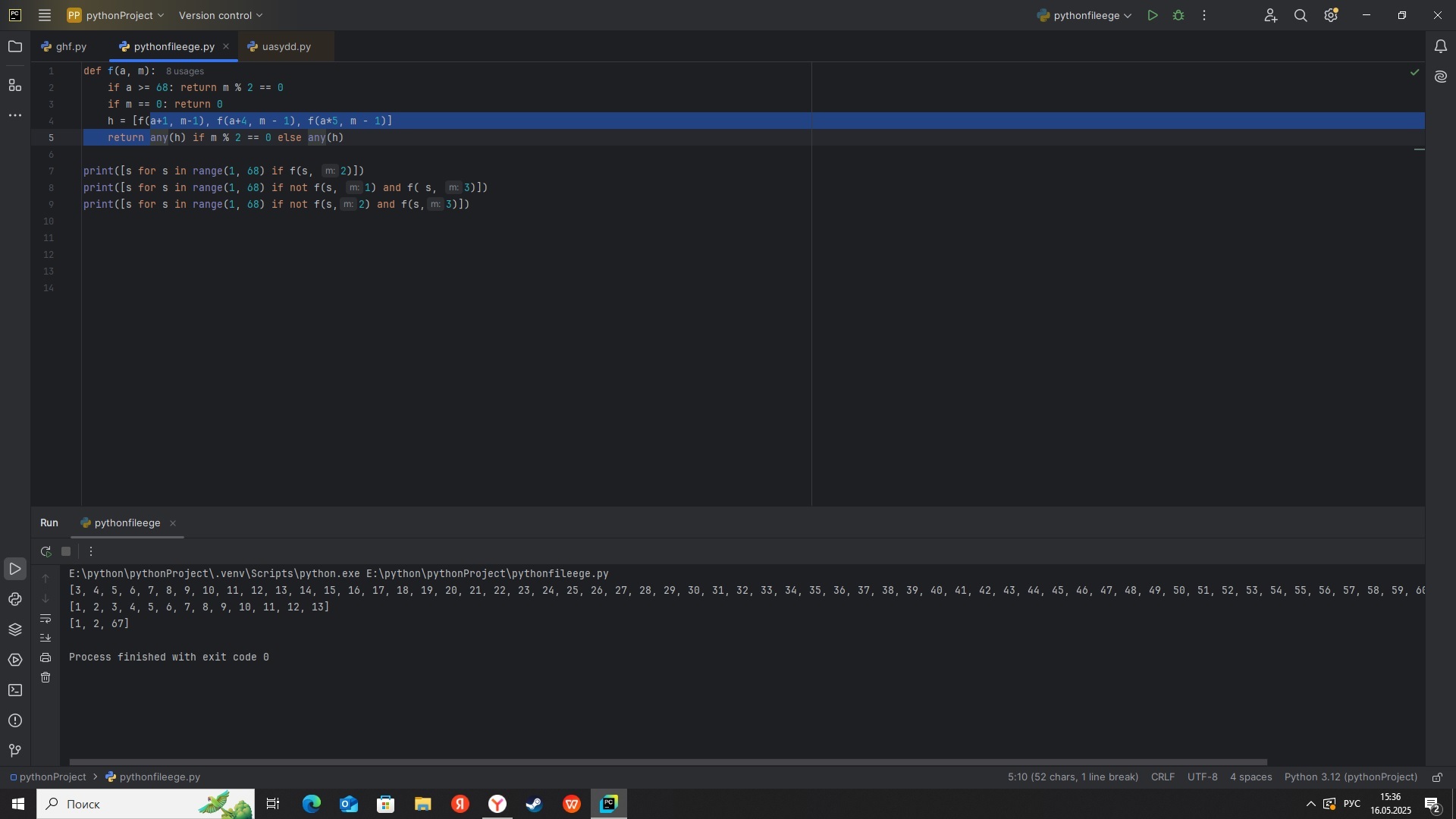The height and width of the screenshot is (819, 1456).
Task: Click line number 7 in the gutter
Action: click(x=51, y=171)
